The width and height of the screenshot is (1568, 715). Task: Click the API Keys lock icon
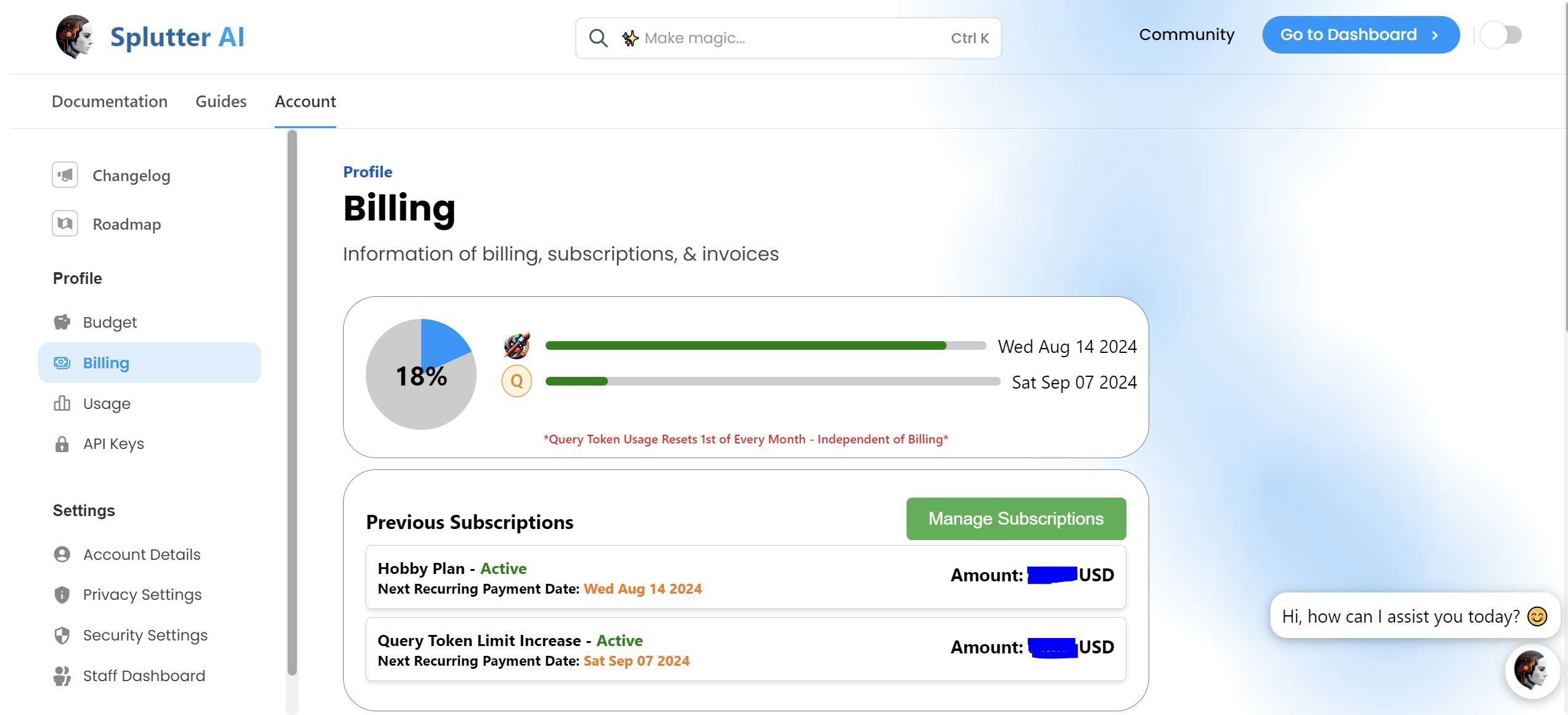pyautogui.click(x=62, y=444)
